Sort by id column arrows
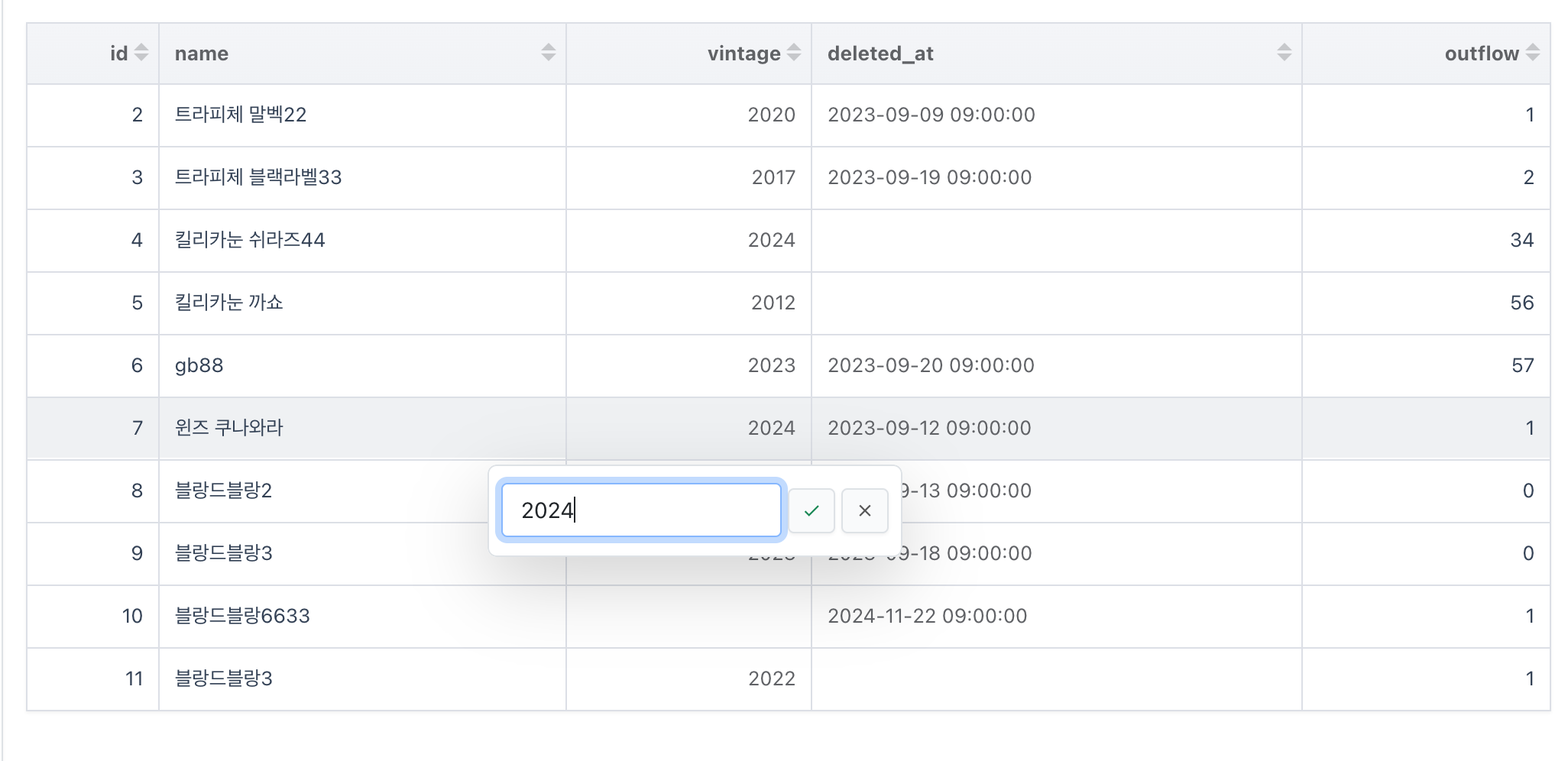 click(x=141, y=53)
